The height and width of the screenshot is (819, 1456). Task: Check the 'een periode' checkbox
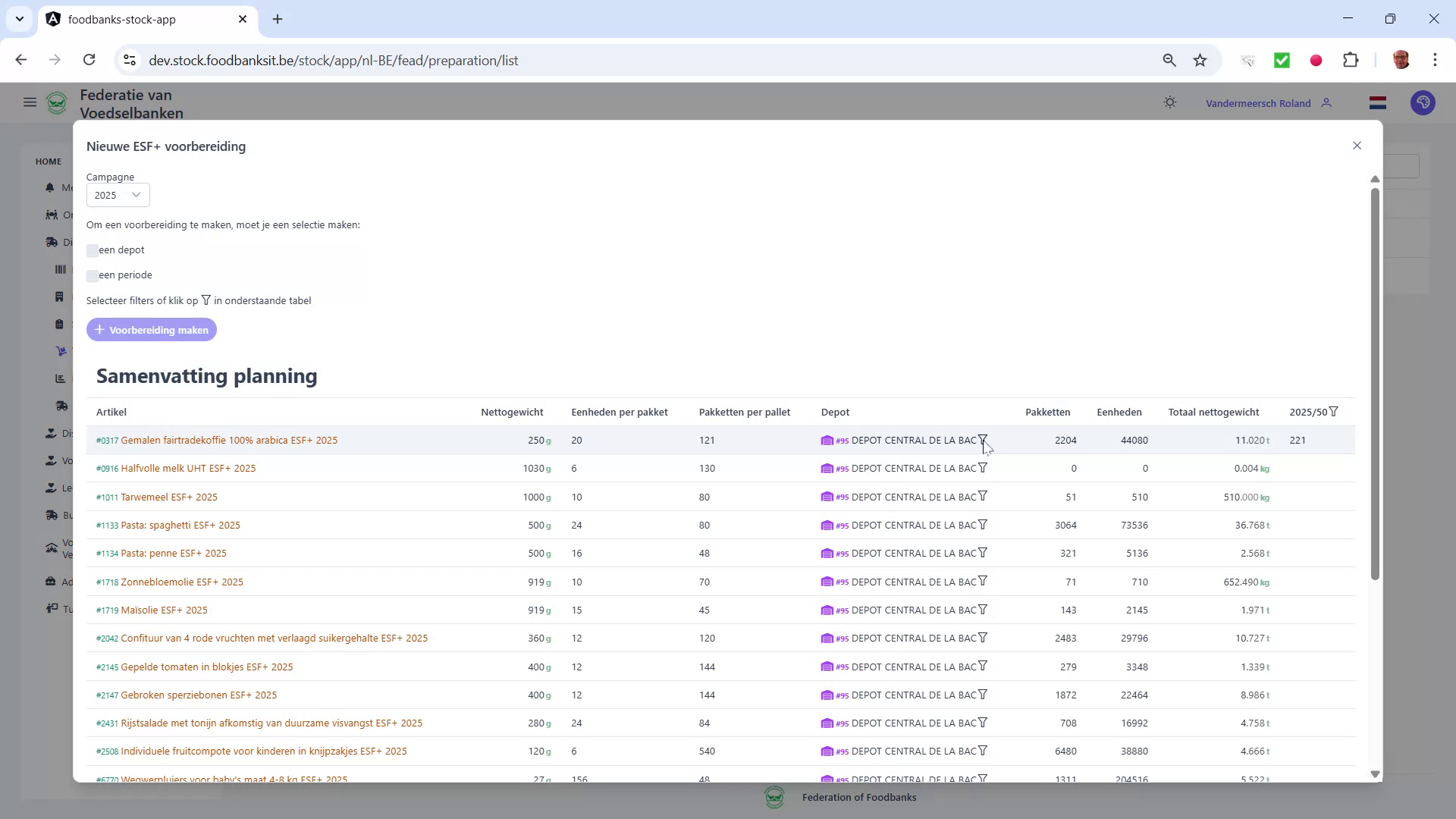93,276
